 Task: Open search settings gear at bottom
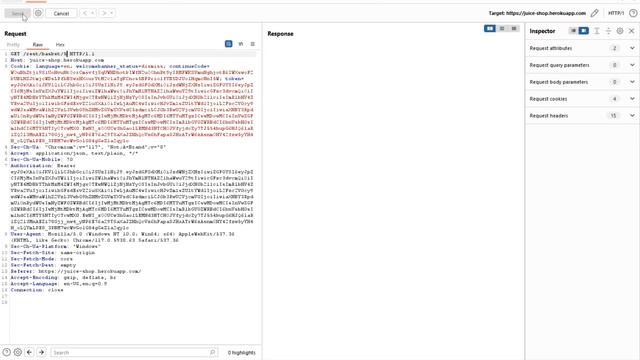tap(18, 352)
